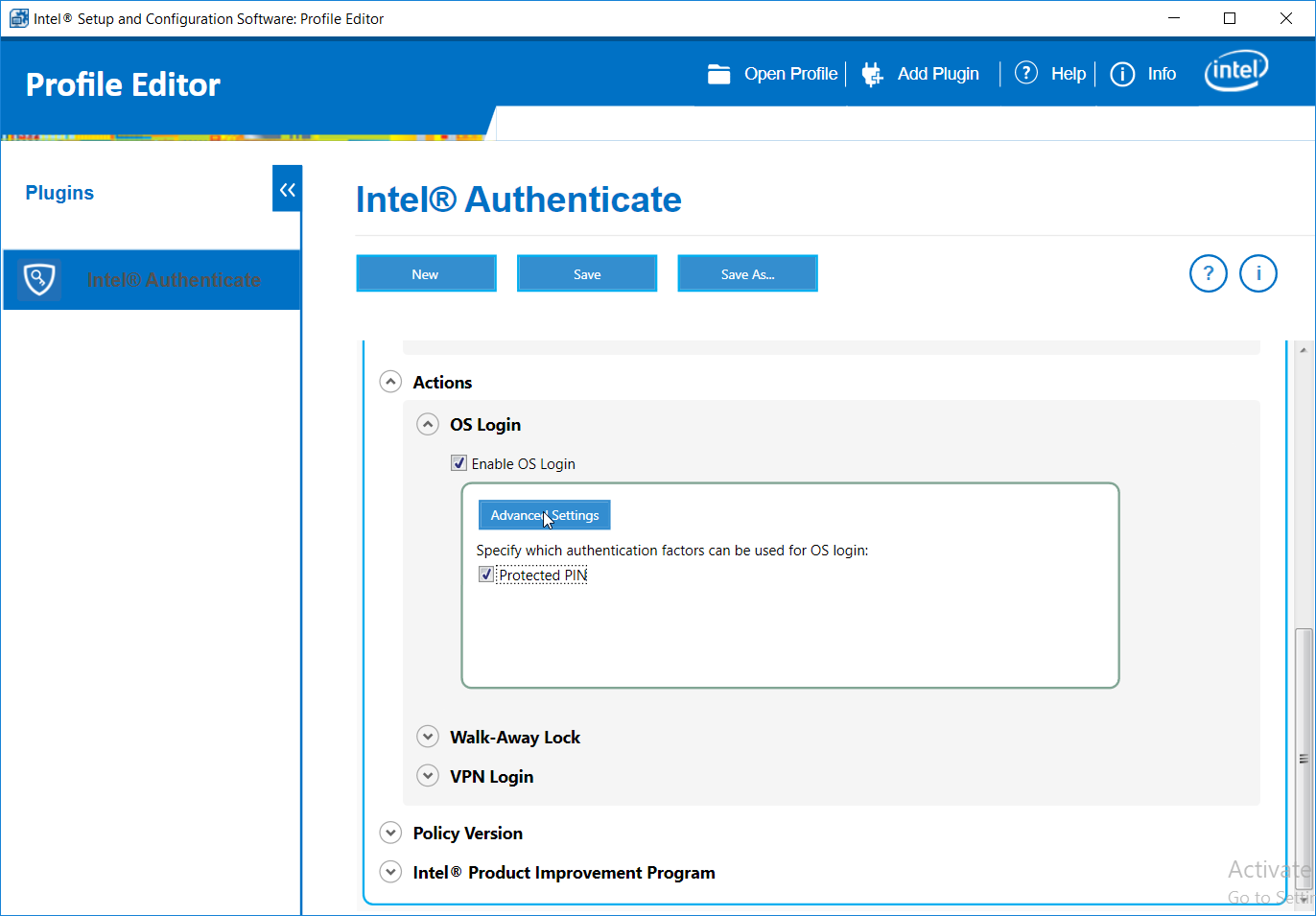The height and width of the screenshot is (916, 1316).
Task: Toggle the Protected PIN checkbox
Action: (x=486, y=575)
